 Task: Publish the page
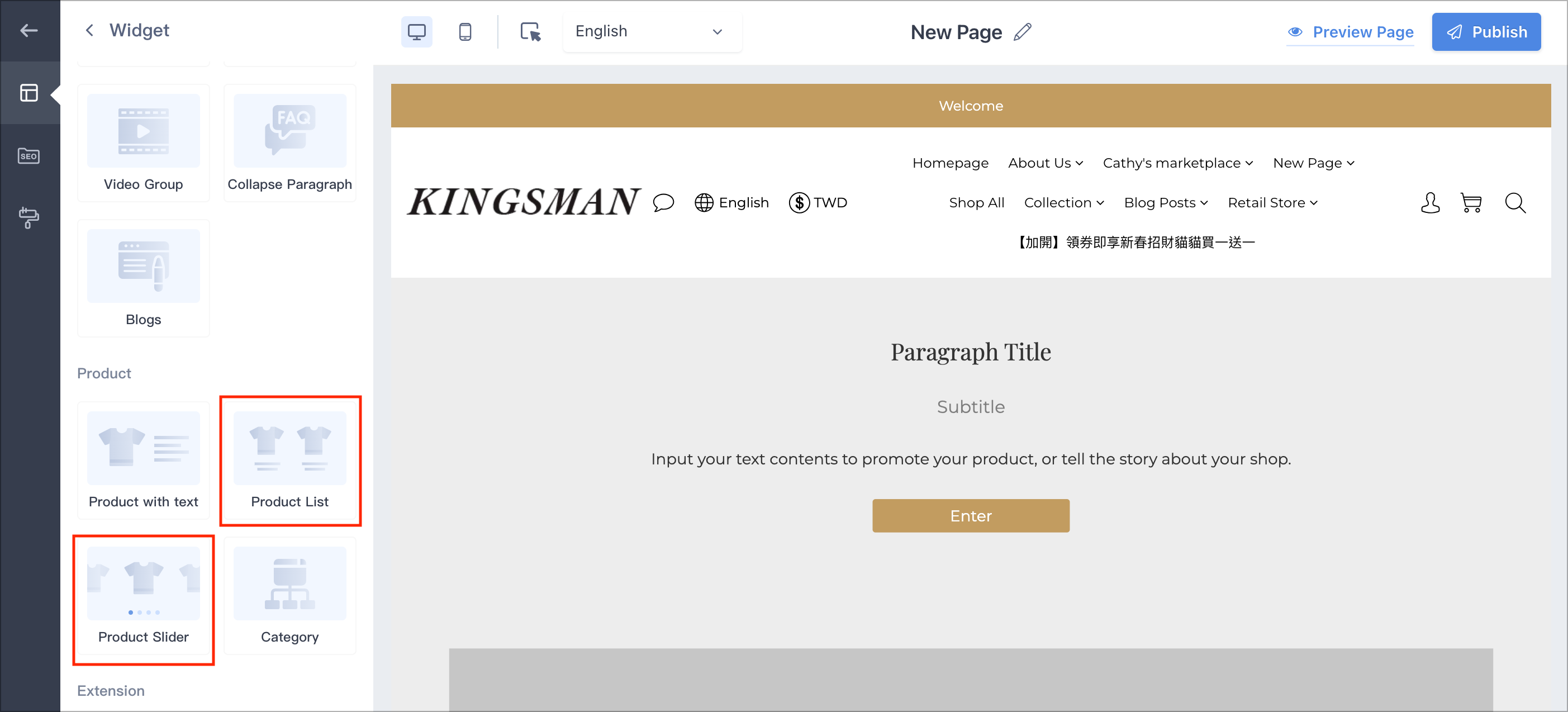tap(1486, 32)
